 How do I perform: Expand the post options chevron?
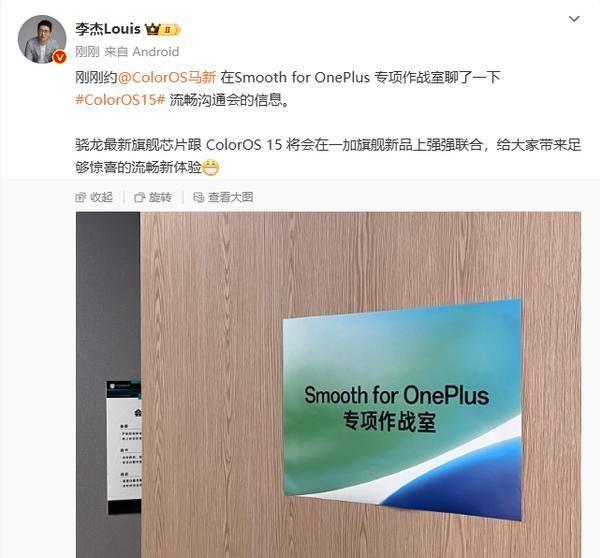pos(574,19)
